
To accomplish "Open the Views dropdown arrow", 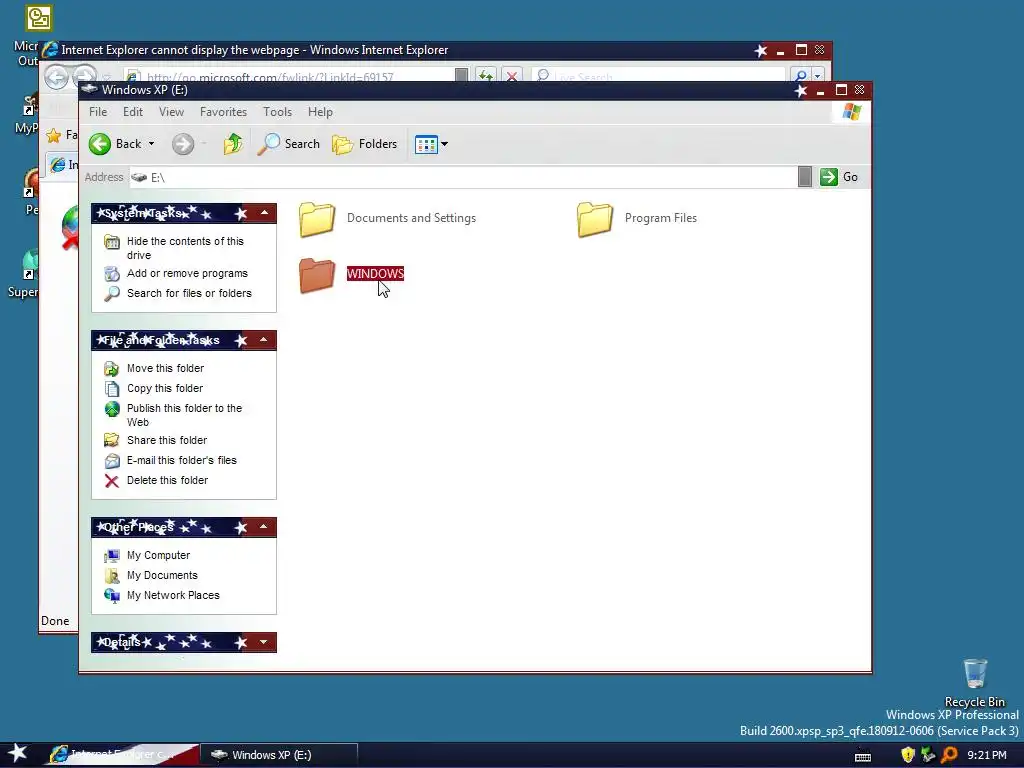I will 445,144.
